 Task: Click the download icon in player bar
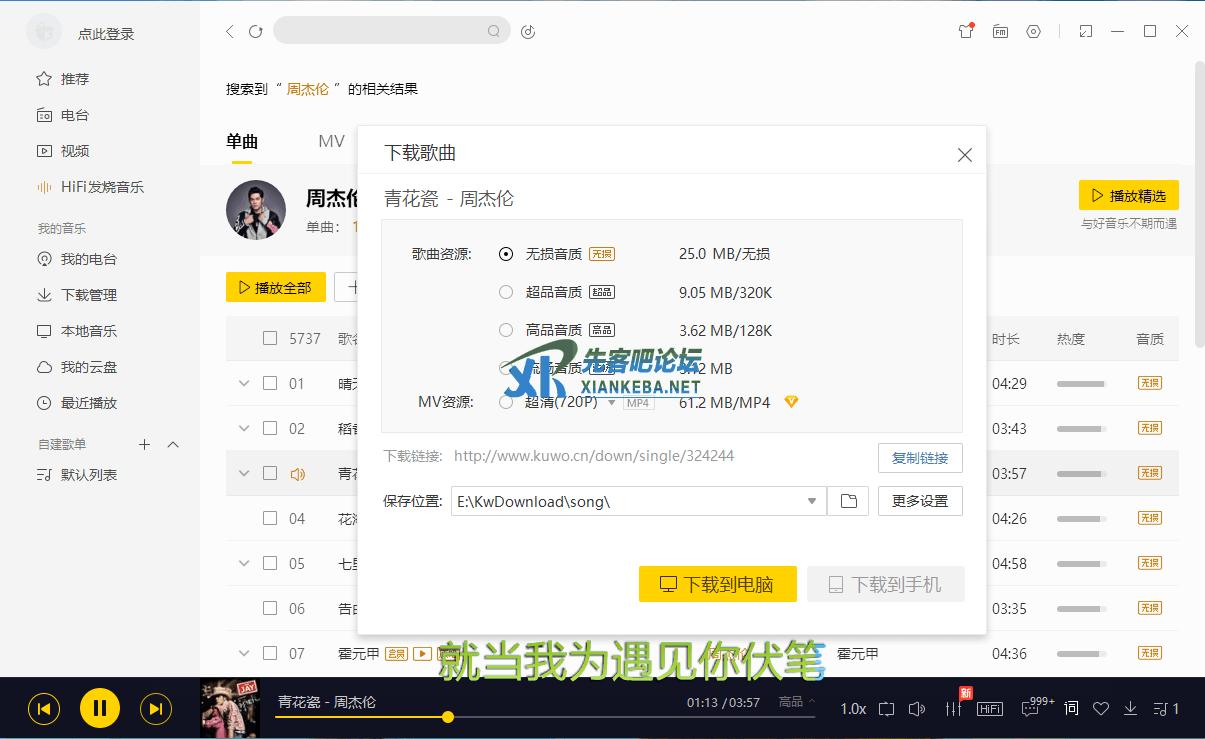tap(1131, 708)
